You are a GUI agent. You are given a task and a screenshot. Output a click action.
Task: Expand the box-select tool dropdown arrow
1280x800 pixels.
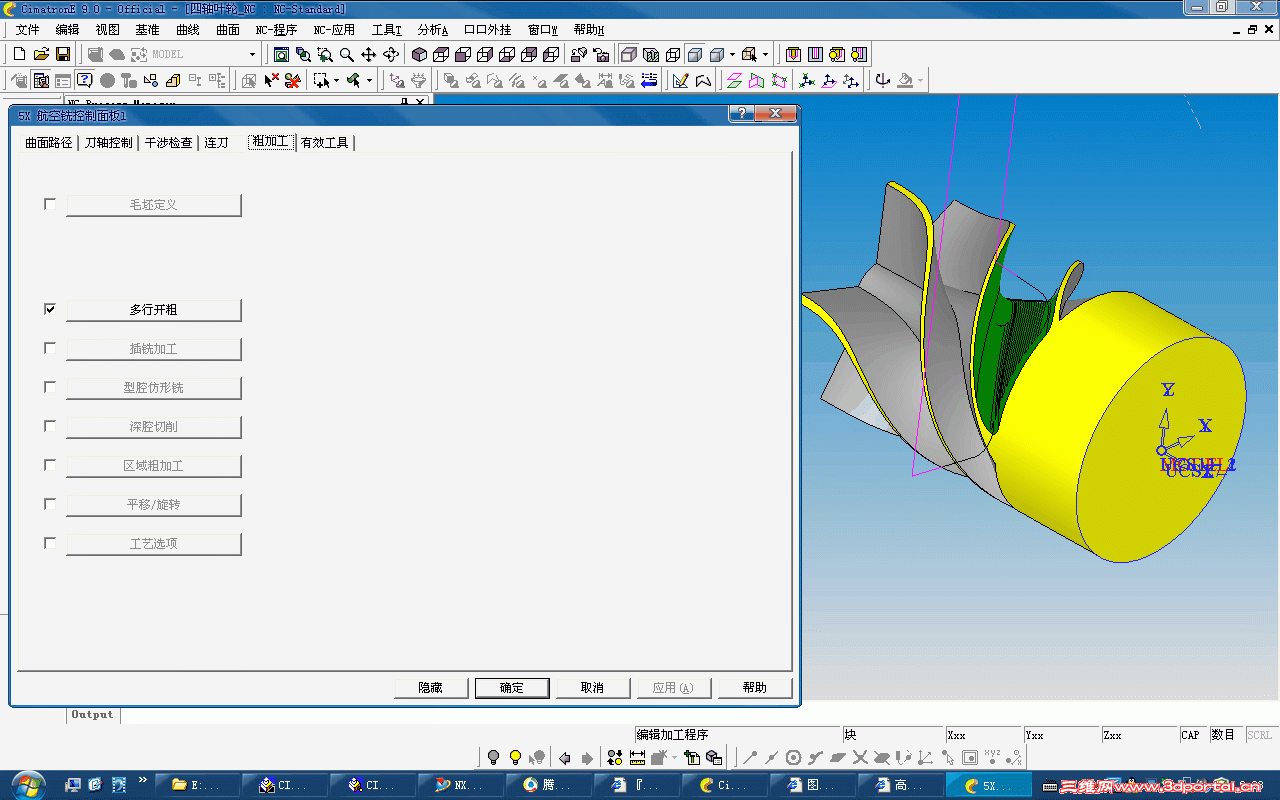pos(336,80)
